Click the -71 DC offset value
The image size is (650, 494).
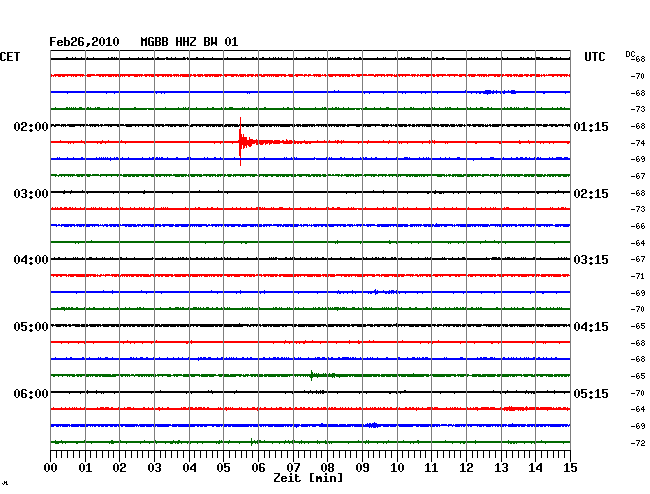(x=638, y=276)
